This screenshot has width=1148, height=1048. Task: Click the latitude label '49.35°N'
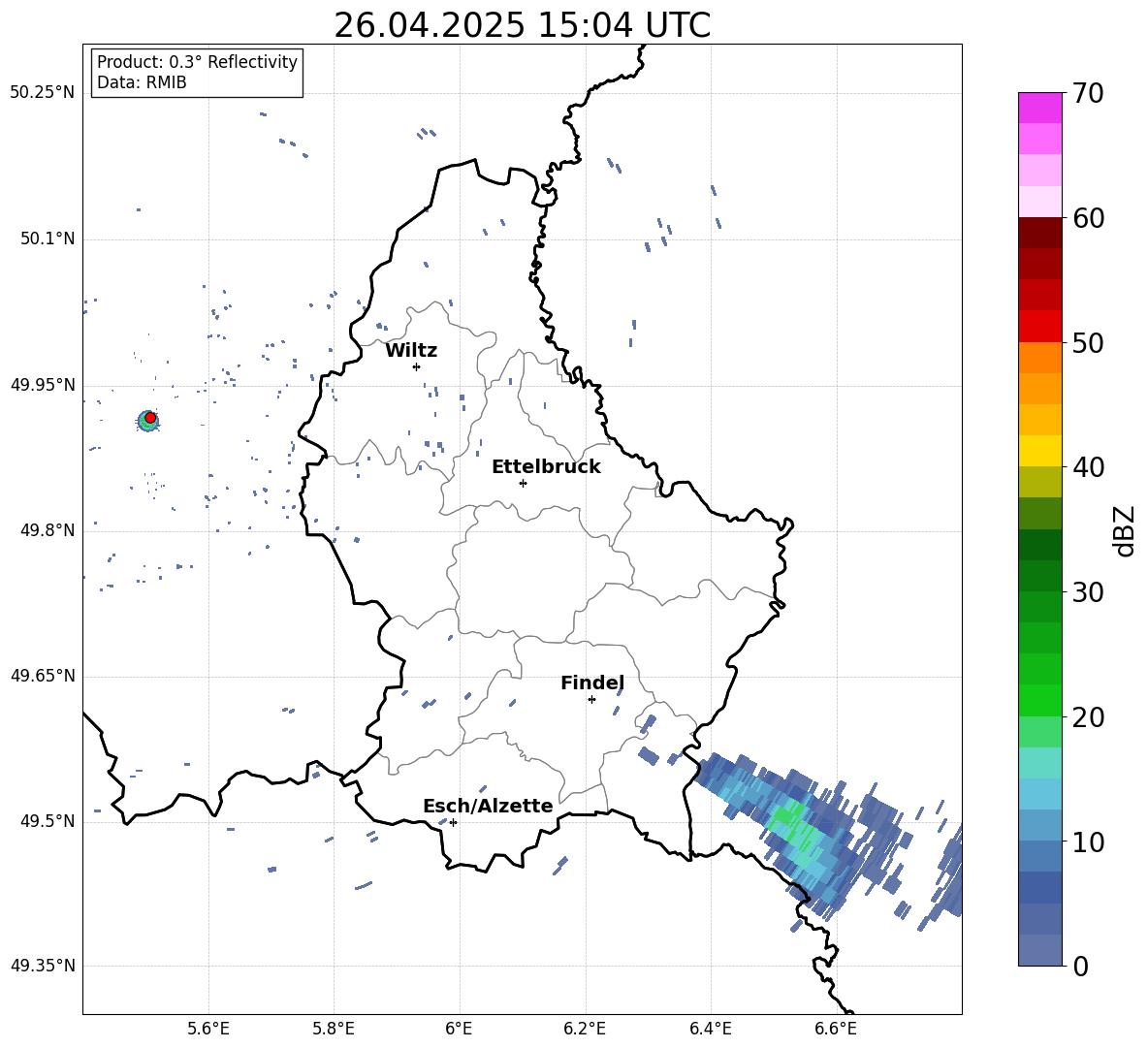(43, 966)
